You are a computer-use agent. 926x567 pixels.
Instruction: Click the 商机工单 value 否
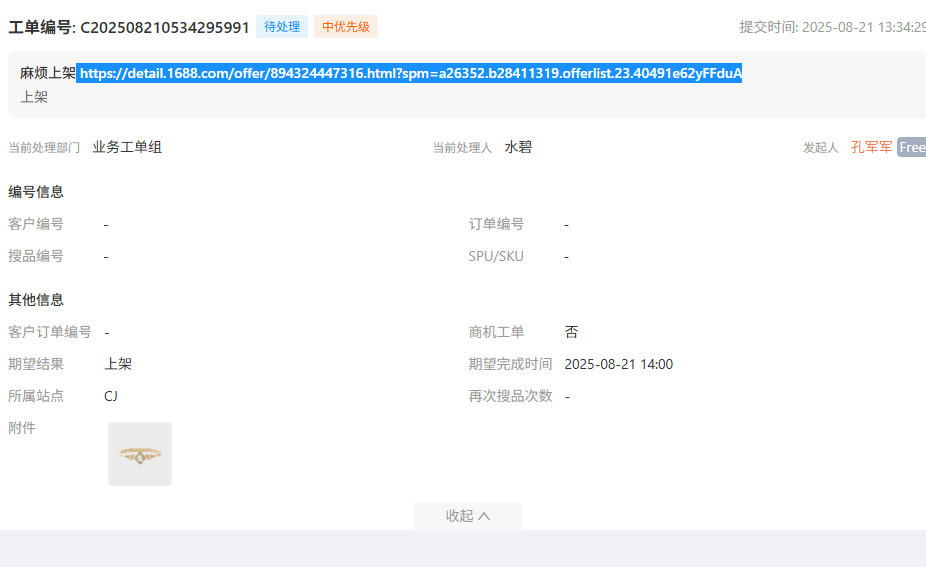pos(571,332)
